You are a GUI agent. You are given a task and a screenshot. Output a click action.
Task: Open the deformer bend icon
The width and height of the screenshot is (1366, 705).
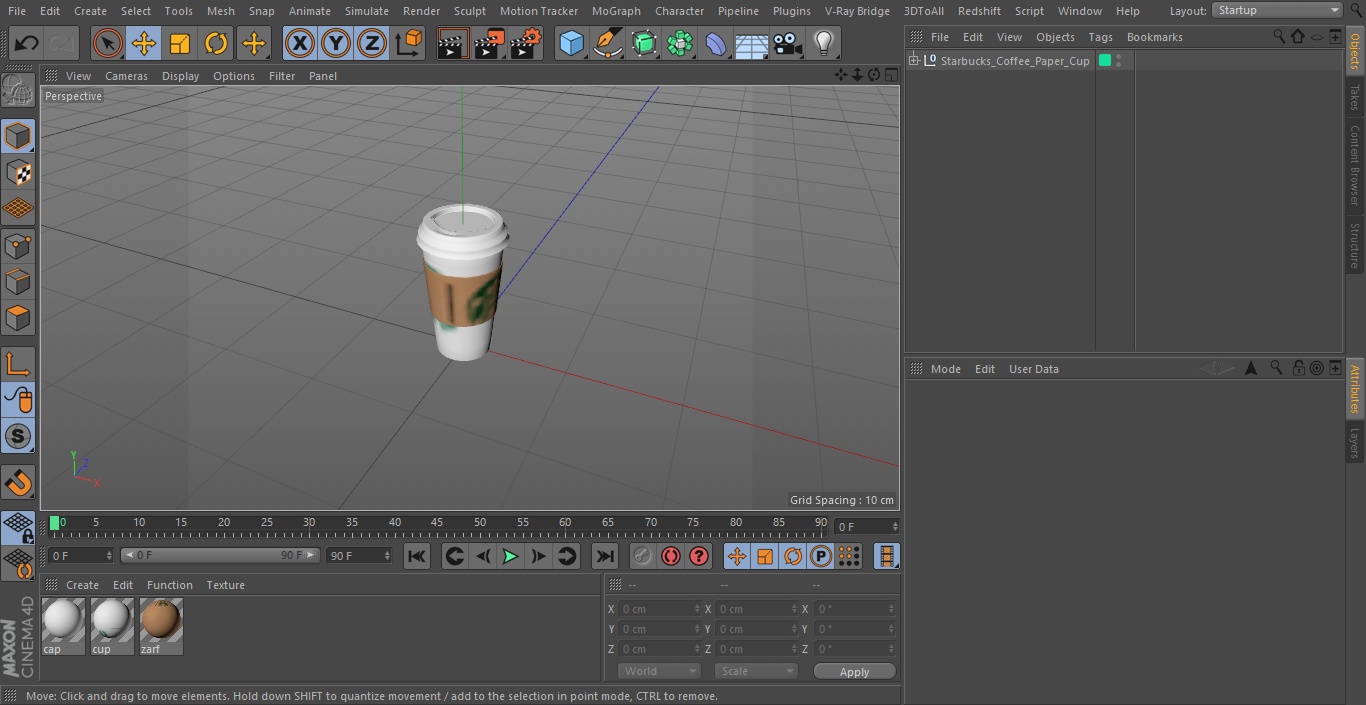coord(716,43)
